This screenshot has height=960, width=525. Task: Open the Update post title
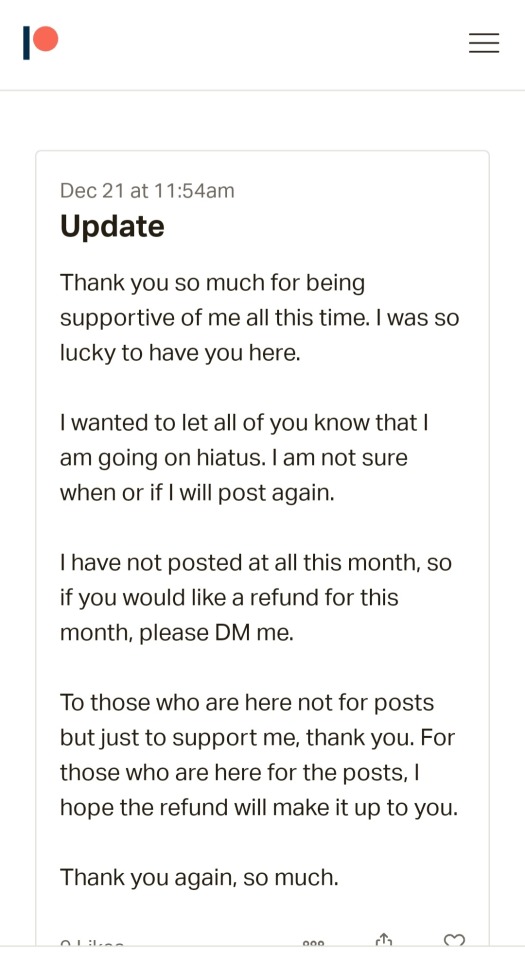(112, 227)
